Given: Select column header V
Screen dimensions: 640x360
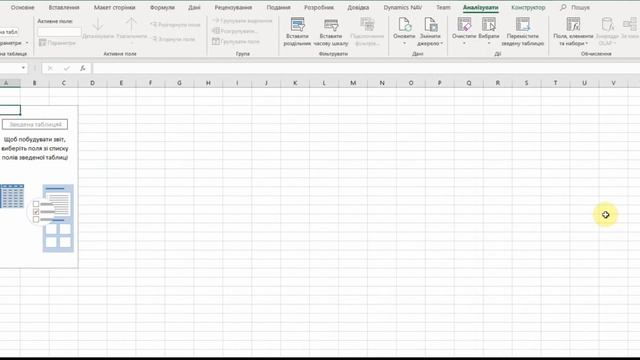Looking at the screenshot, I should (613, 83).
